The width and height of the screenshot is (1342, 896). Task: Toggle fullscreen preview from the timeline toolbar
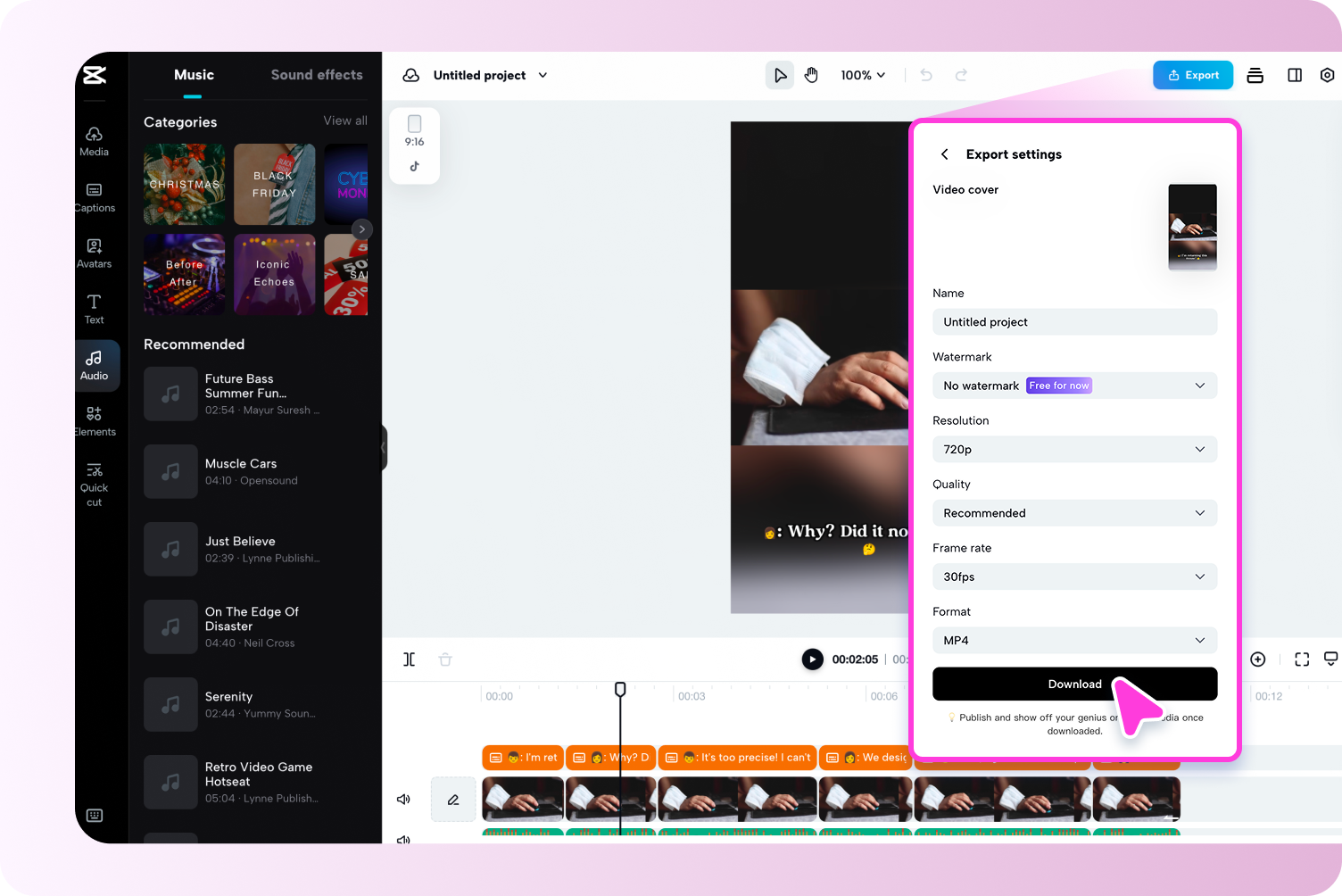(x=1302, y=660)
